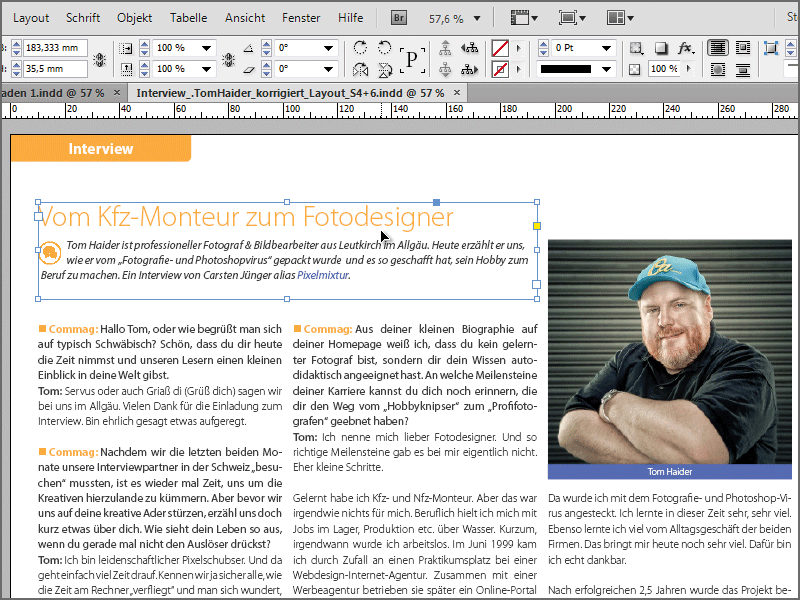800x600 pixels.
Task: Click the shear angle icon
Action: point(248,69)
